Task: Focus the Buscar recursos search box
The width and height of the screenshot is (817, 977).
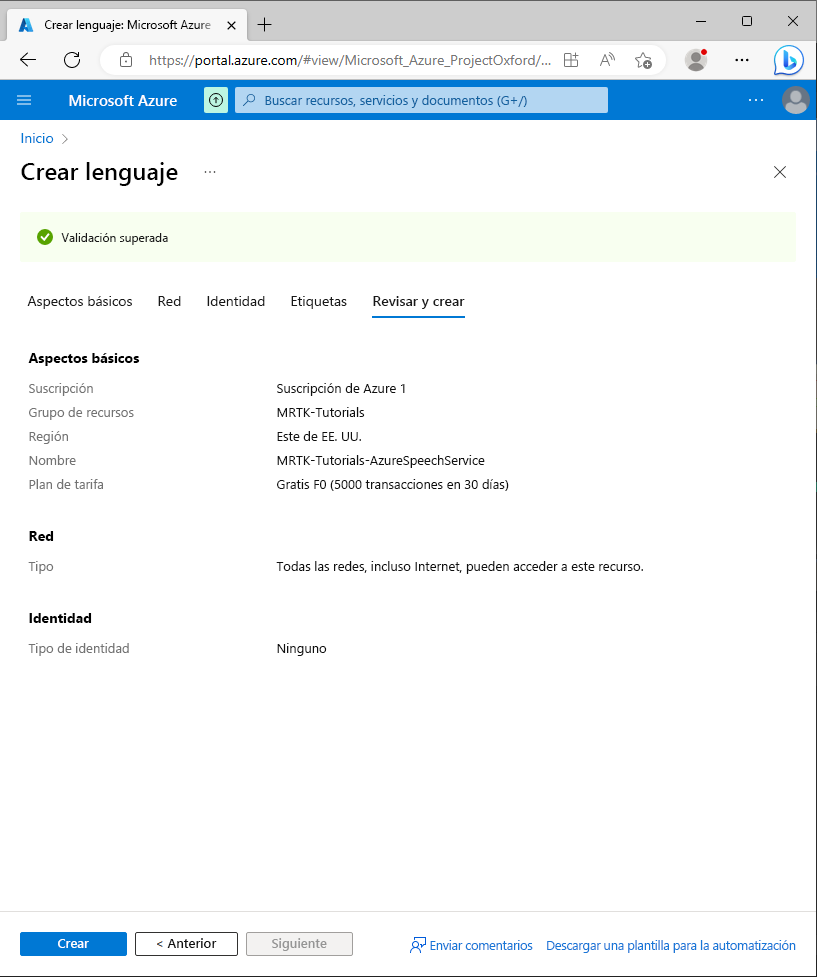Action: click(421, 100)
